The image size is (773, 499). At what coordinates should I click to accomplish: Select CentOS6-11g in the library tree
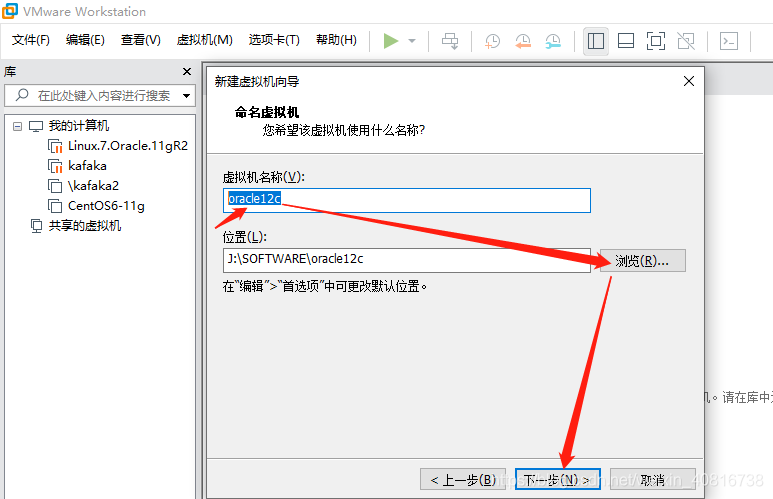point(106,206)
